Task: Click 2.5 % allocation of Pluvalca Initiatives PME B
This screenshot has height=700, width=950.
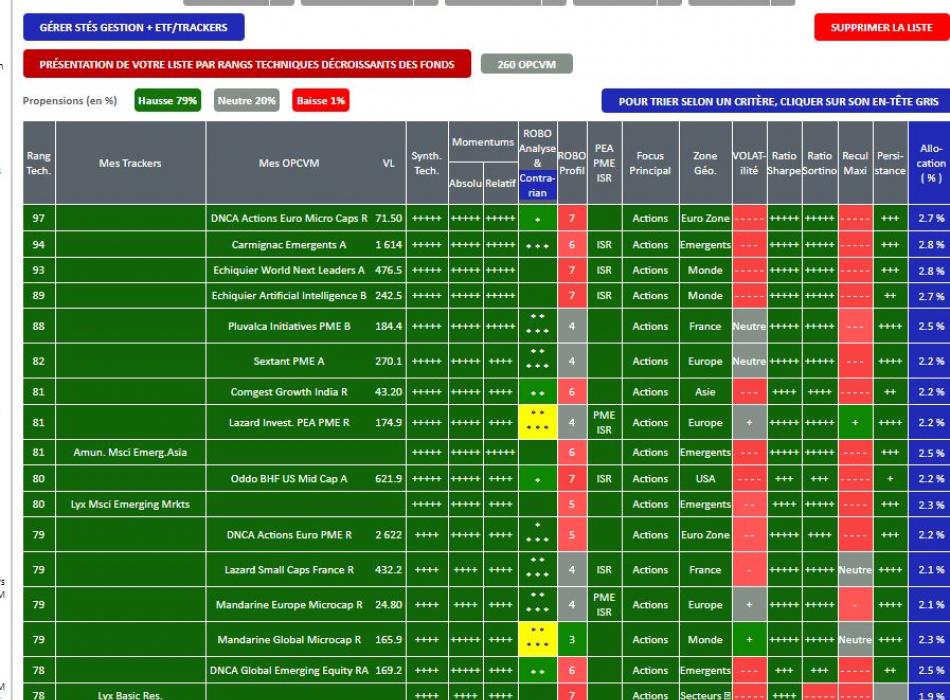Action: click(x=930, y=326)
